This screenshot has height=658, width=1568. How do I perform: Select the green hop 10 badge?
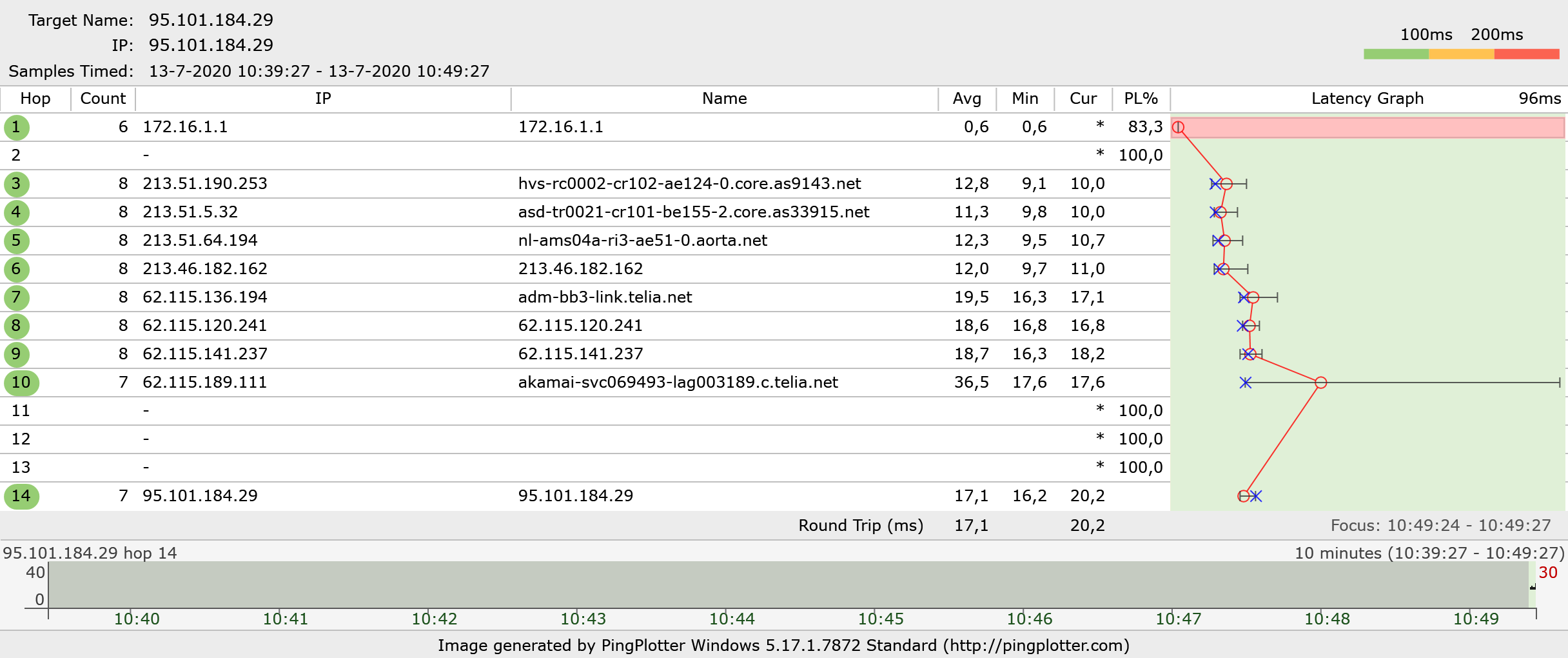(x=21, y=383)
